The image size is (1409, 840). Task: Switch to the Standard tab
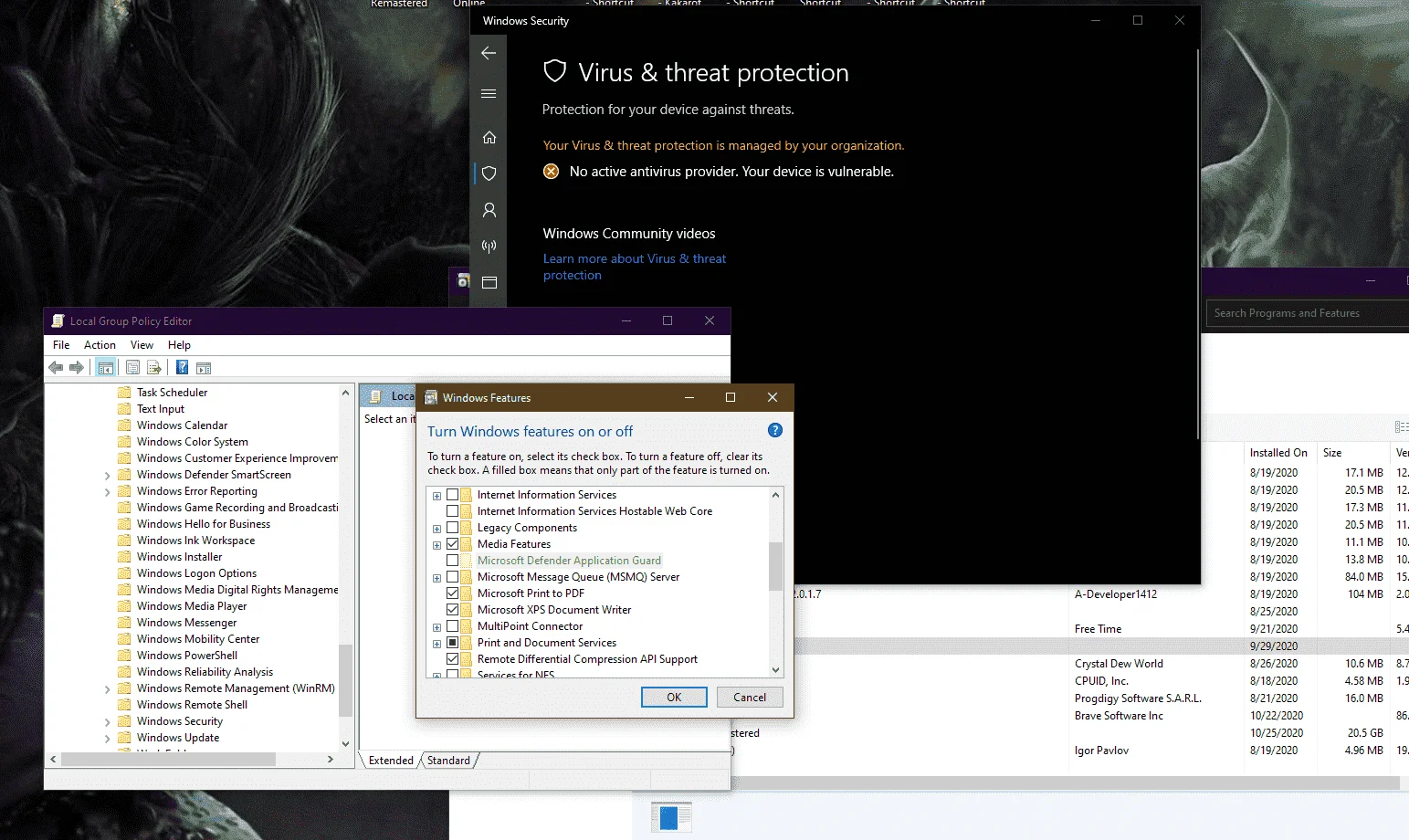click(x=448, y=761)
